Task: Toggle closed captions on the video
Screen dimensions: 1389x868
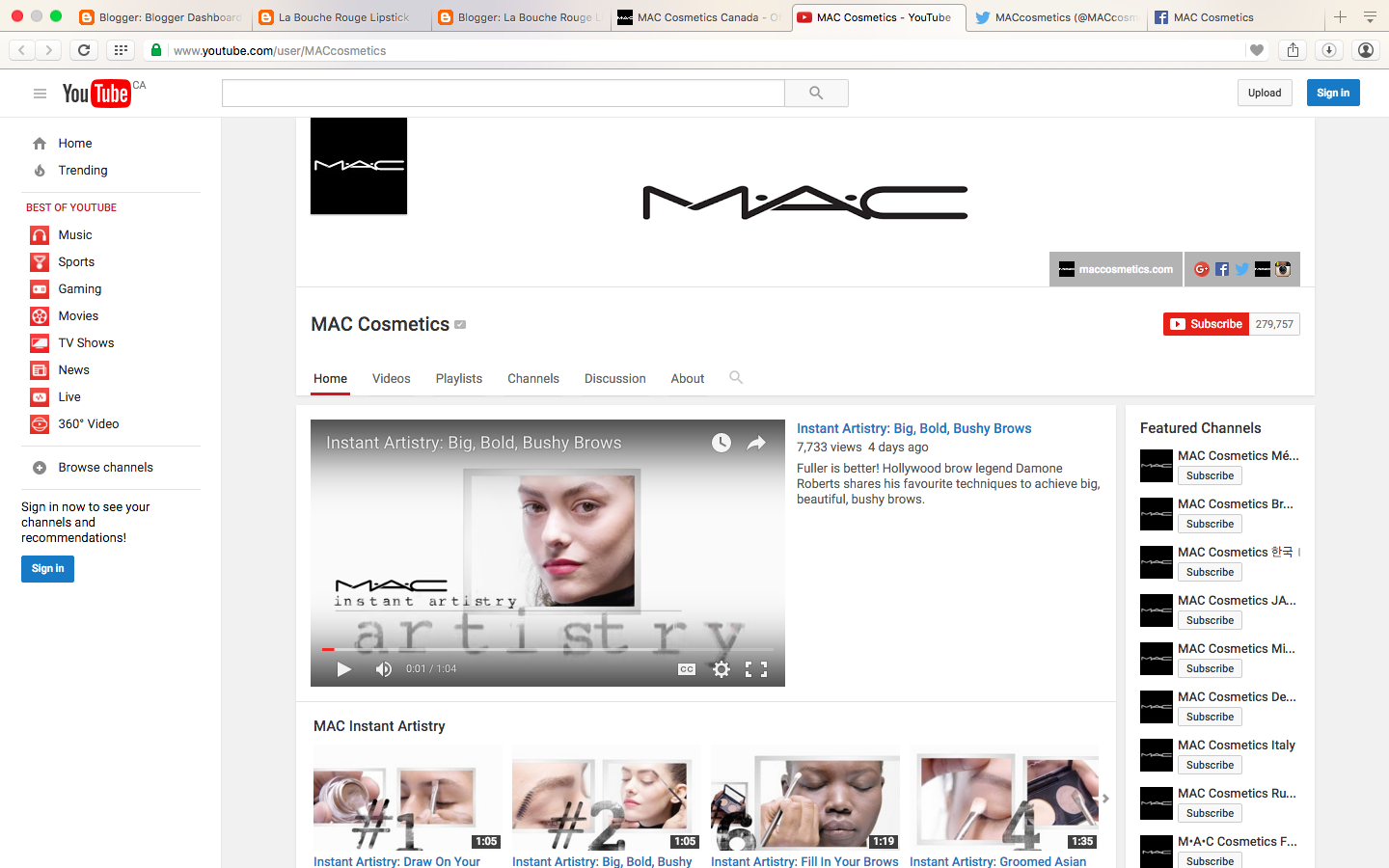Action: (687, 669)
